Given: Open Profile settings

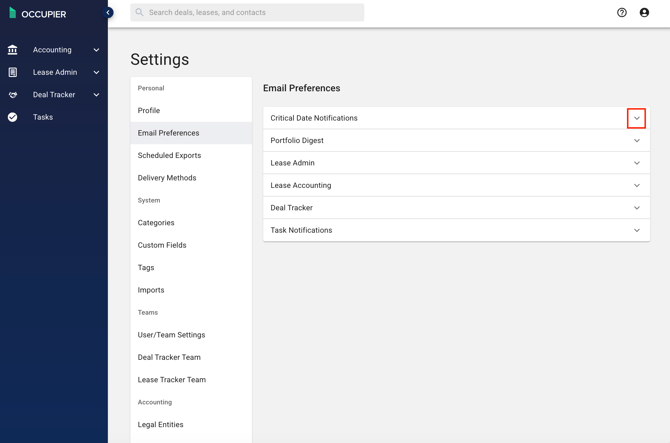Looking at the screenshot, I should (191, 111).
